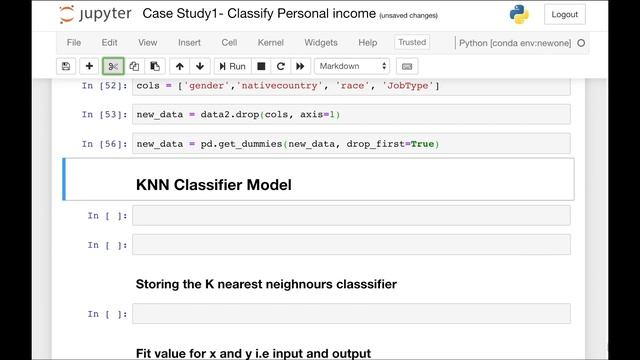Image resolution: width=640 pixels, height=360 pixels.
Task: Click the In [53] prompt label
Action: coord(104,114)
